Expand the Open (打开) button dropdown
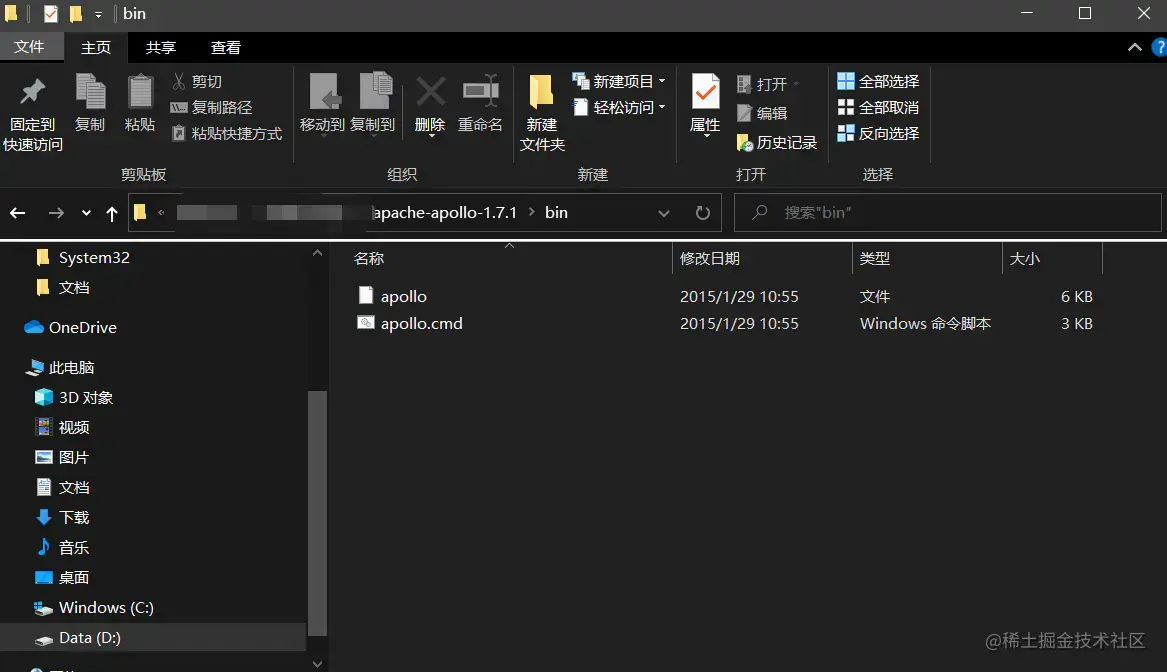The width and height of the screenshot is (1167, 672). point(796,84)
